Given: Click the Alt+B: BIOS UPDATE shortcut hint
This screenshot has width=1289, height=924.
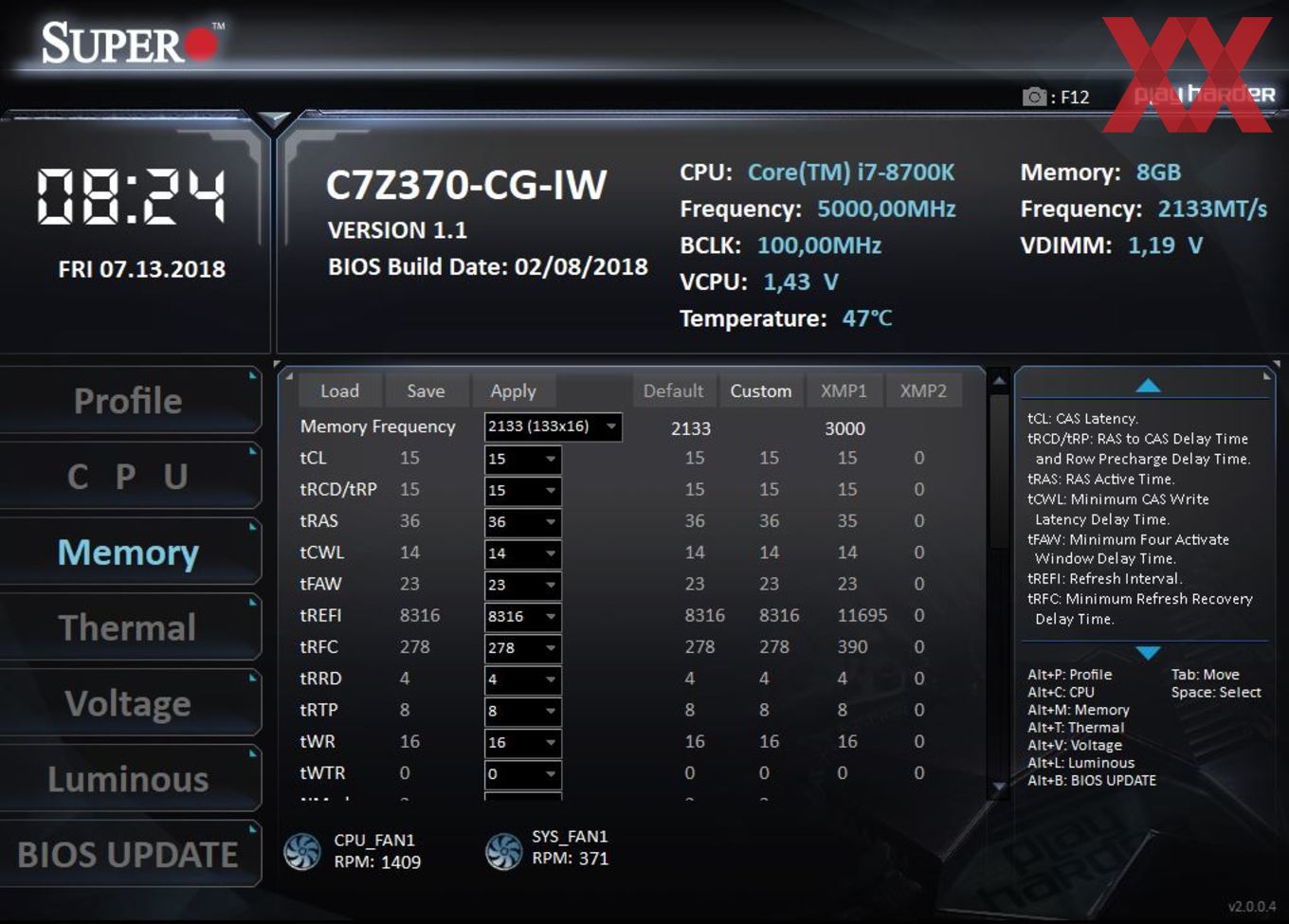Looking at the screenshot, I should 1092,781.
